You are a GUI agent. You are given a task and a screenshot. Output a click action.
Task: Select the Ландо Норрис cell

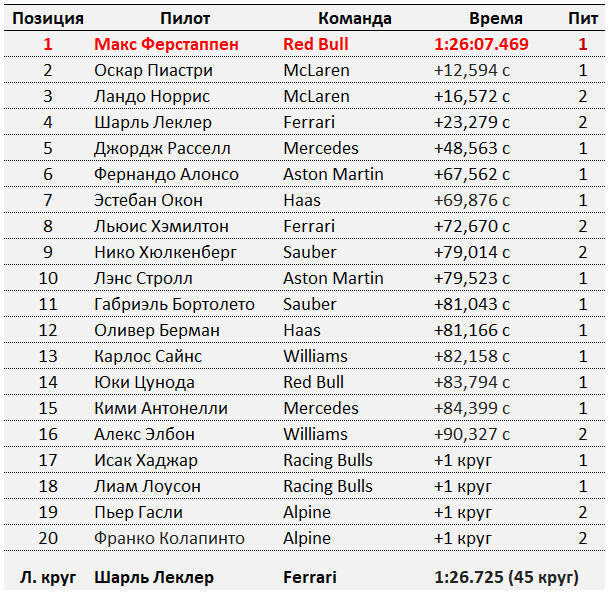pos(152,96)
